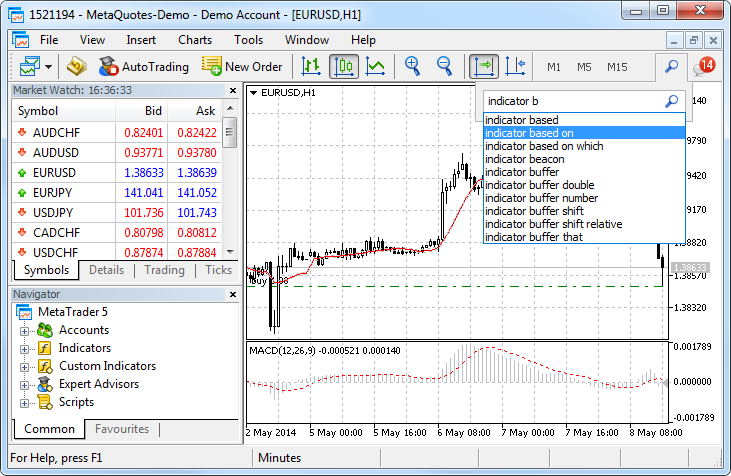This screenshot has height=476, width=731.
Task: Click the Accounts icon in Navigator
Action: click(45, 330)
